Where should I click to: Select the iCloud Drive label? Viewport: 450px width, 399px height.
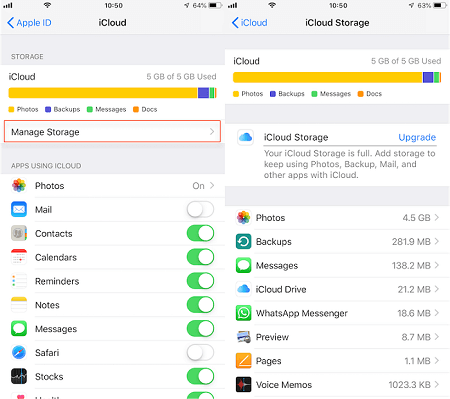coord(281,289)
